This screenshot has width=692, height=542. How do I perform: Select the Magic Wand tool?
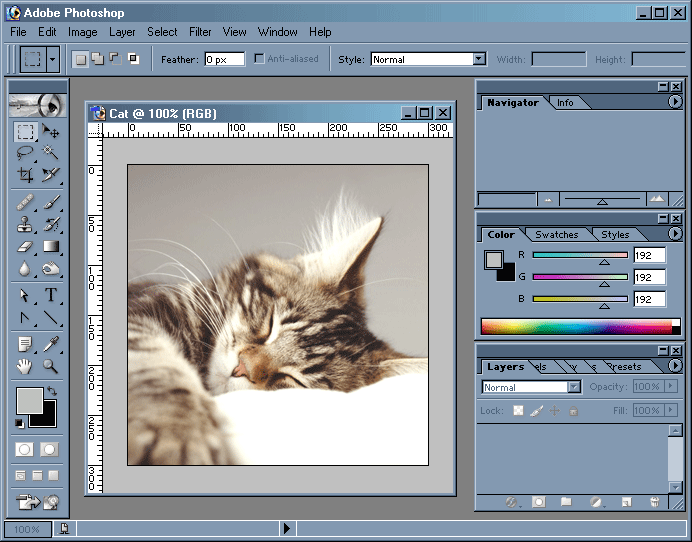pos(51,153)
